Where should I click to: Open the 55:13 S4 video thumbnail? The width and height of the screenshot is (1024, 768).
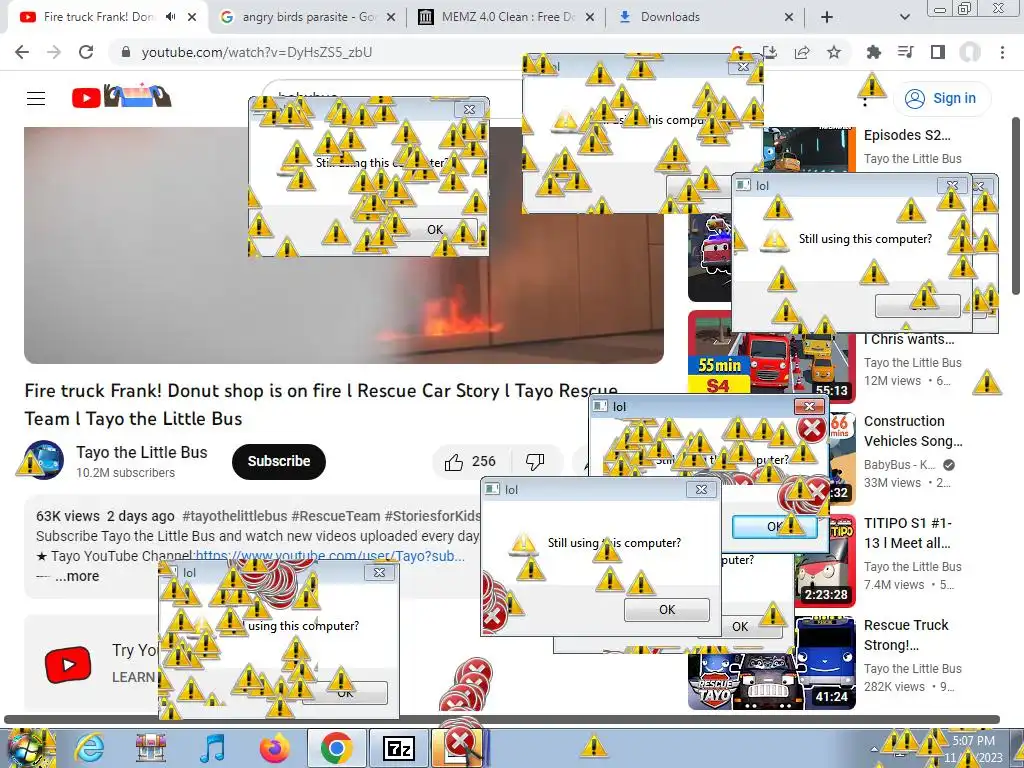(x=771, y=357)
